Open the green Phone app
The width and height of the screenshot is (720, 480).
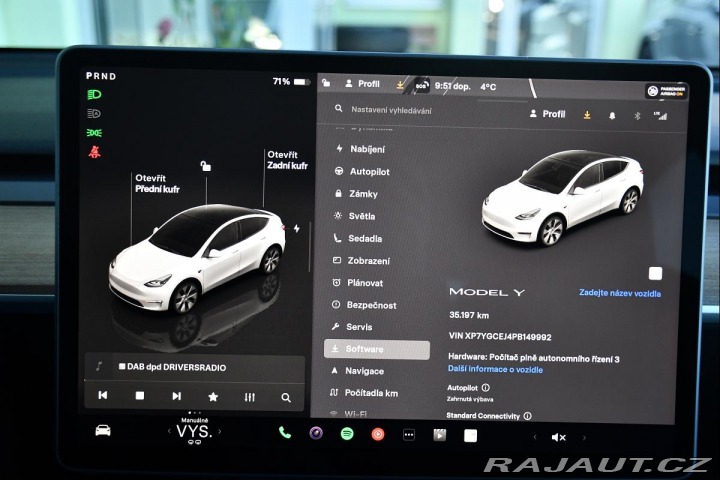click(x=285, y=432)
